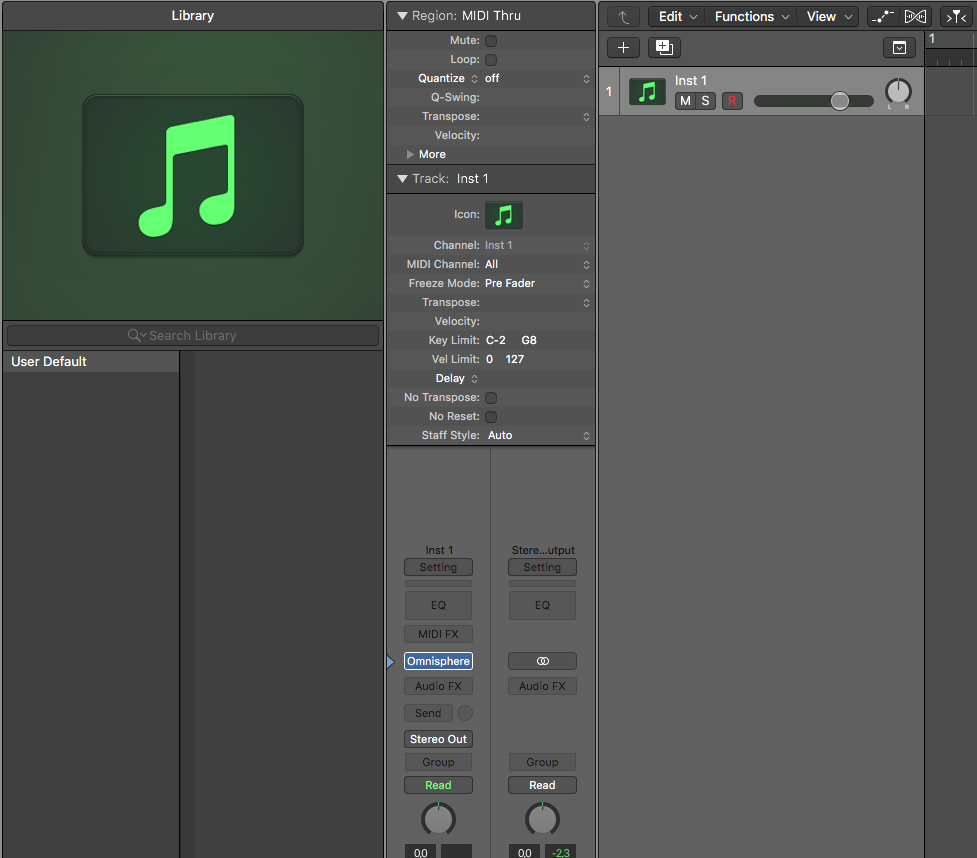Screen dimensions: 977x858
Task: Click the Audio FX slot on Inst 1 strip
Action: pyautogui.click(x=438, y=686)
